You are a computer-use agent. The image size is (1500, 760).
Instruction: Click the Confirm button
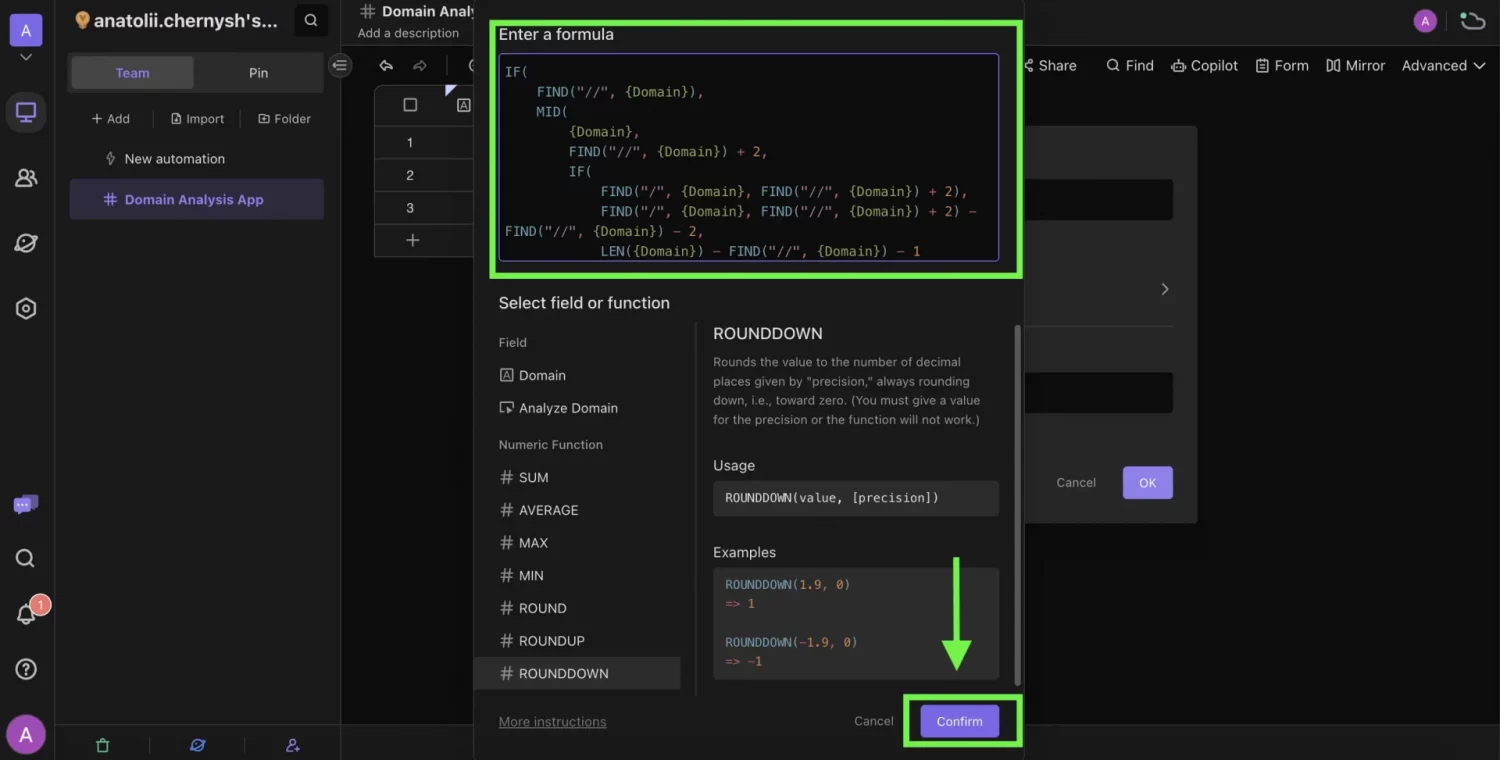959,721
